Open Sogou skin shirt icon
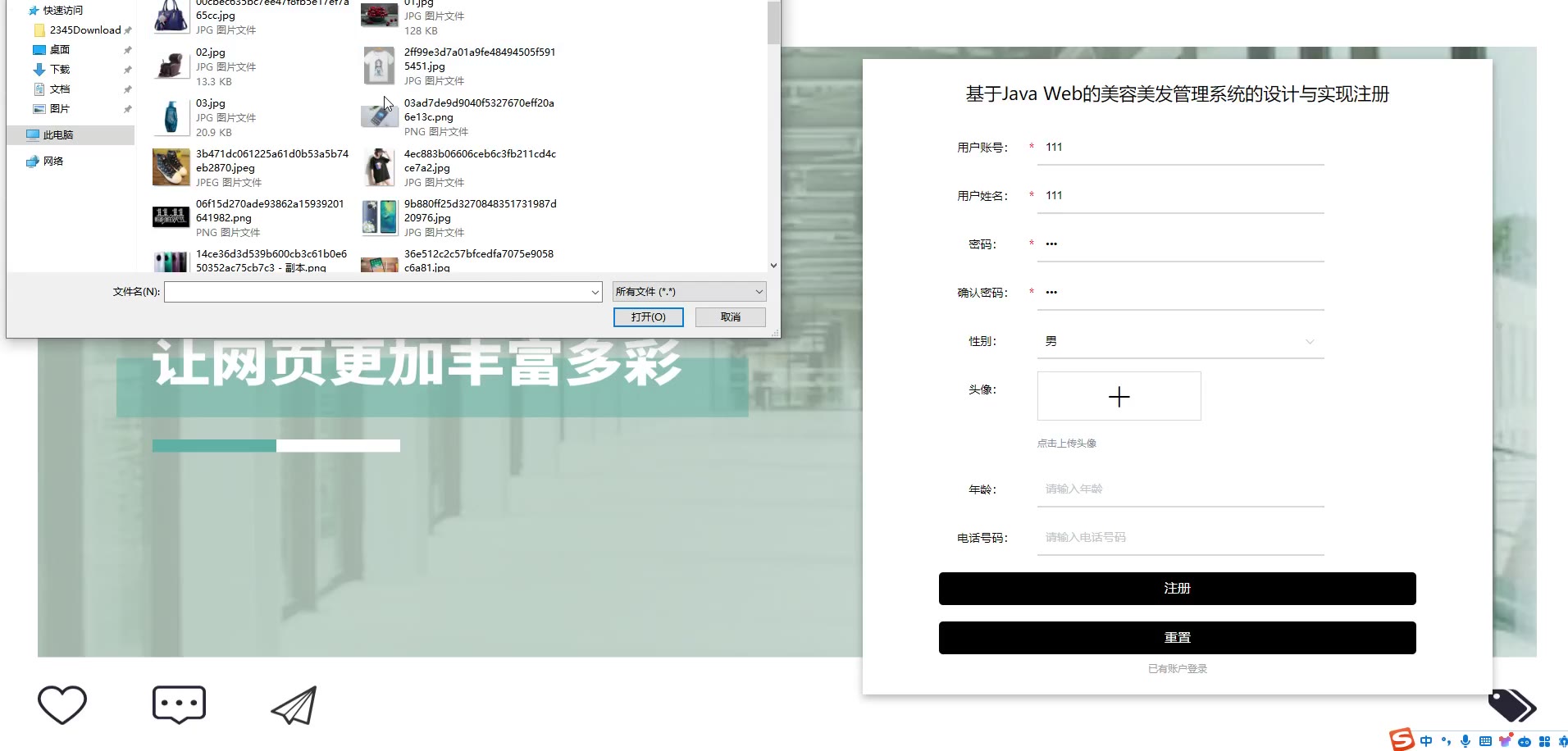 point(1505,741)
